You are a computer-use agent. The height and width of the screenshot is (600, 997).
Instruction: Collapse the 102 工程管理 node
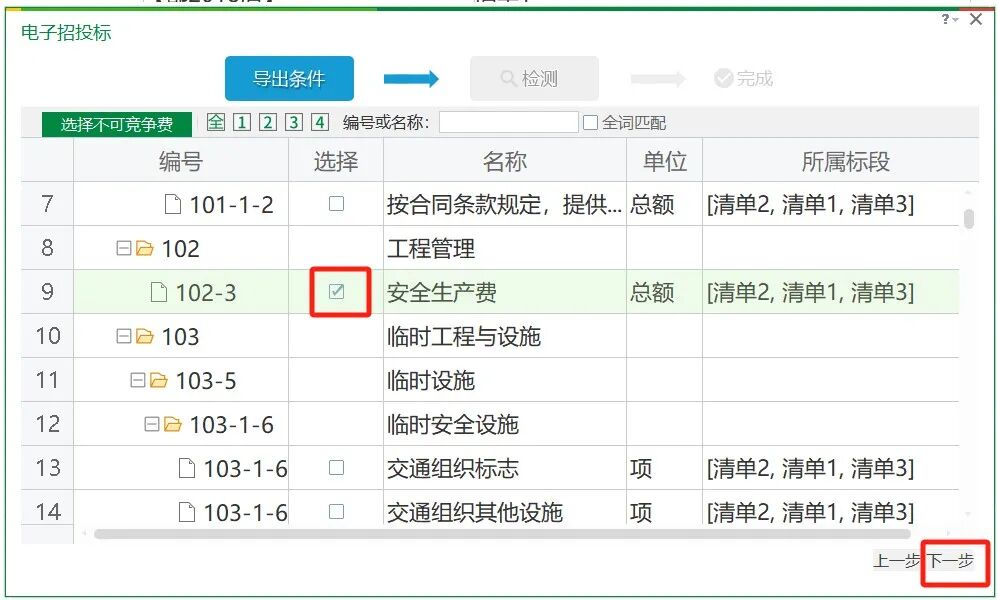point(124,248)
